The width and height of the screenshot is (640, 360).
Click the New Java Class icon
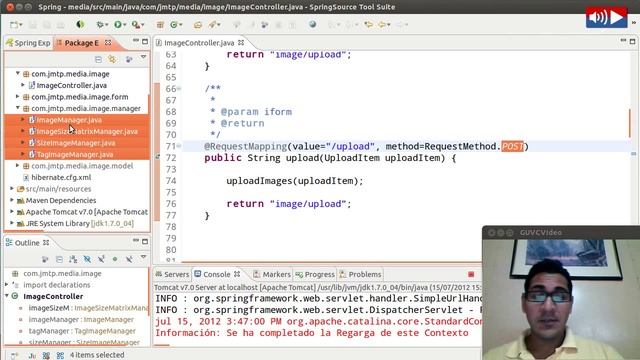click(174, 25)
